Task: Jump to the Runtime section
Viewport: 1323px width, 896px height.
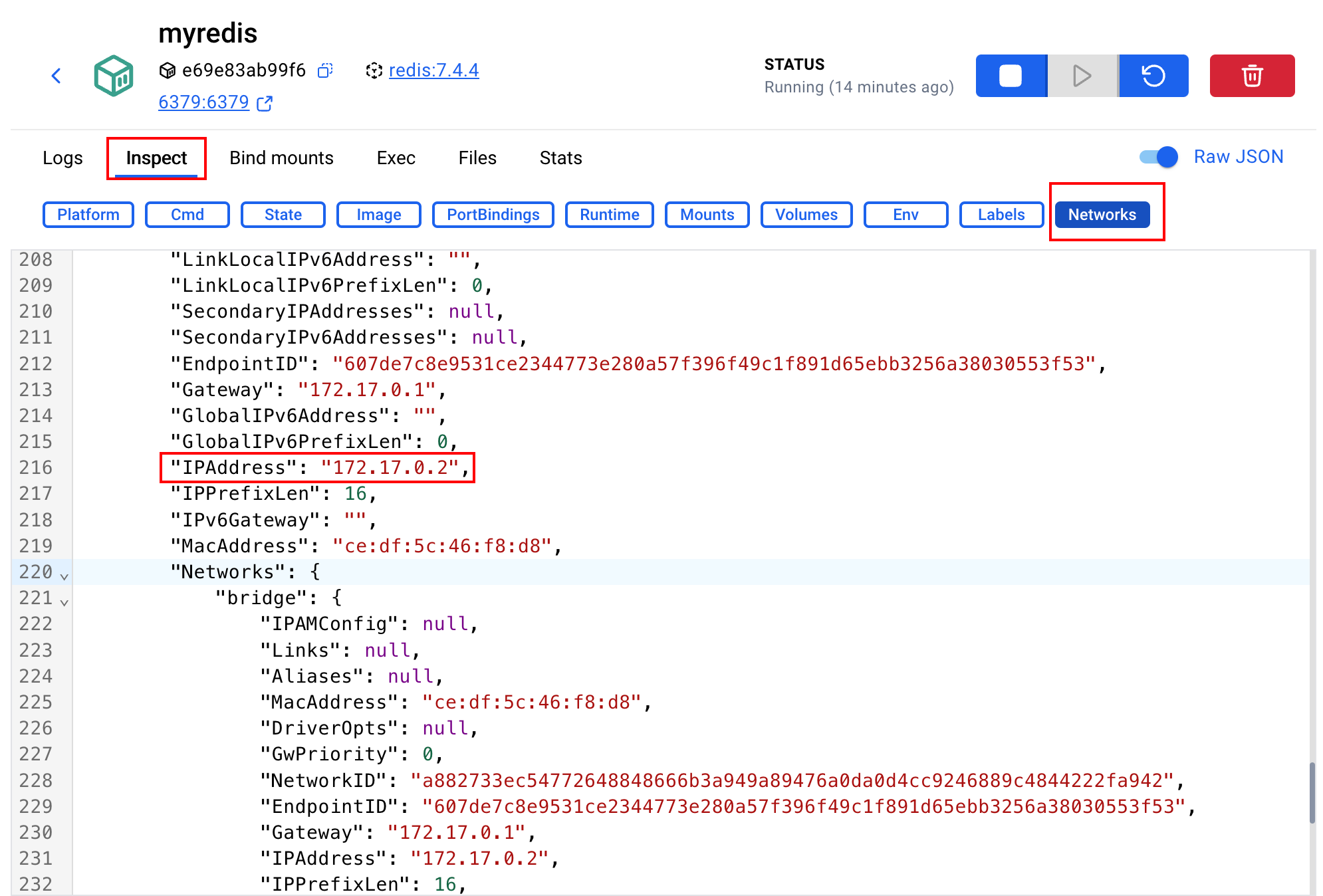Action: (x=610, y=215)
